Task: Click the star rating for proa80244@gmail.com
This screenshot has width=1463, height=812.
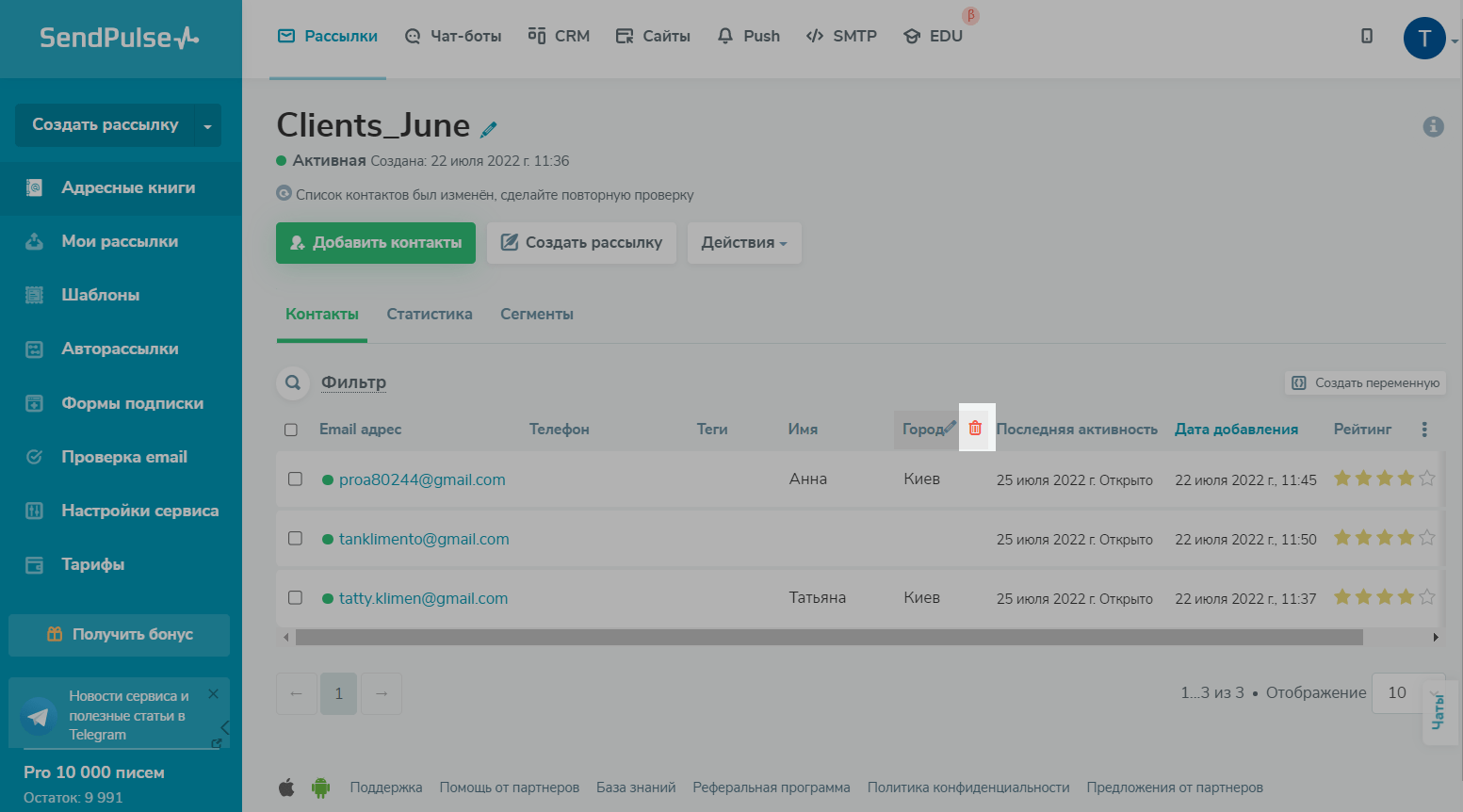Action: 1385,479
